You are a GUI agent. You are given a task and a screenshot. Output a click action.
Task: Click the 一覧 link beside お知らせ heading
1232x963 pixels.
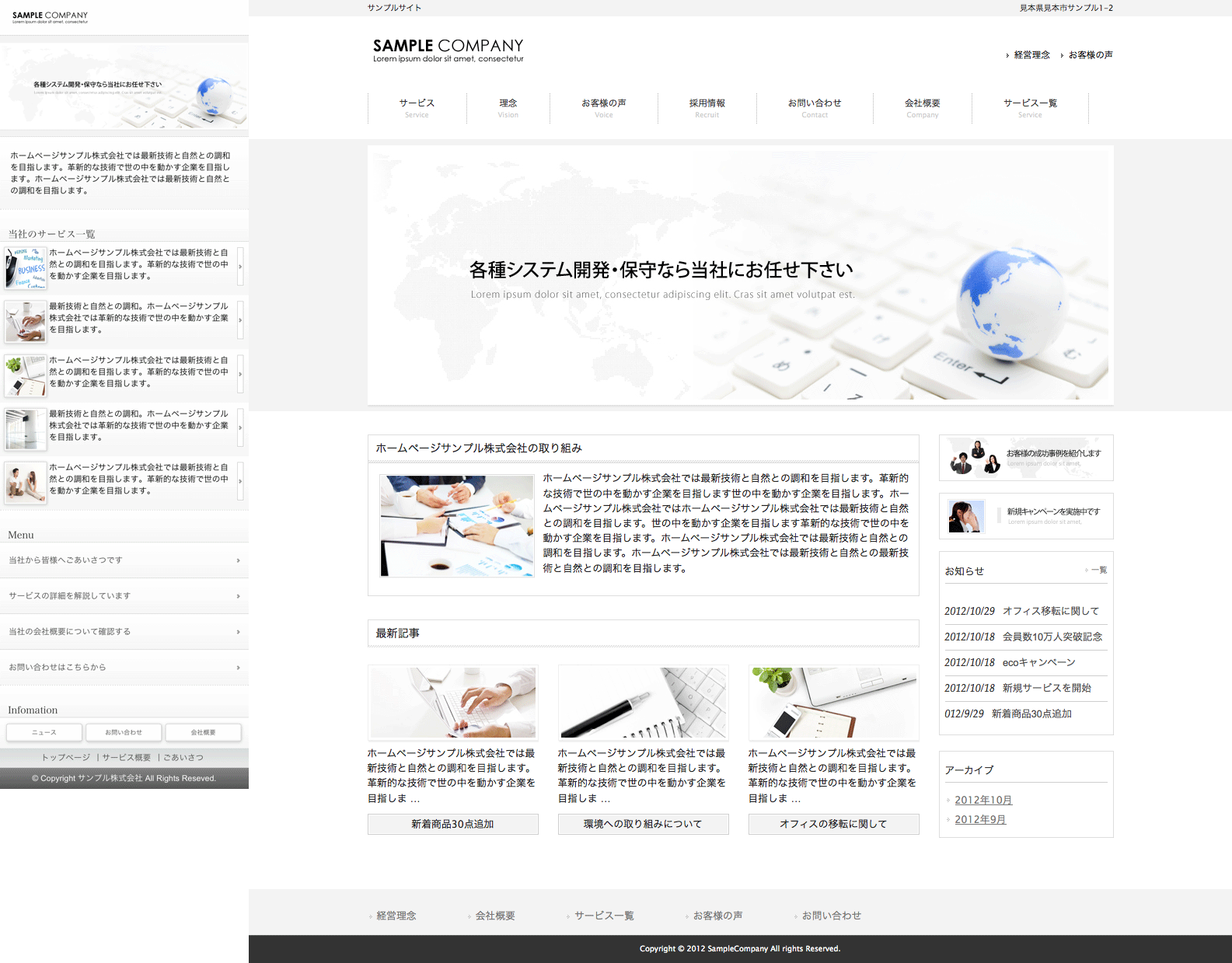[x=1098, y=570]
